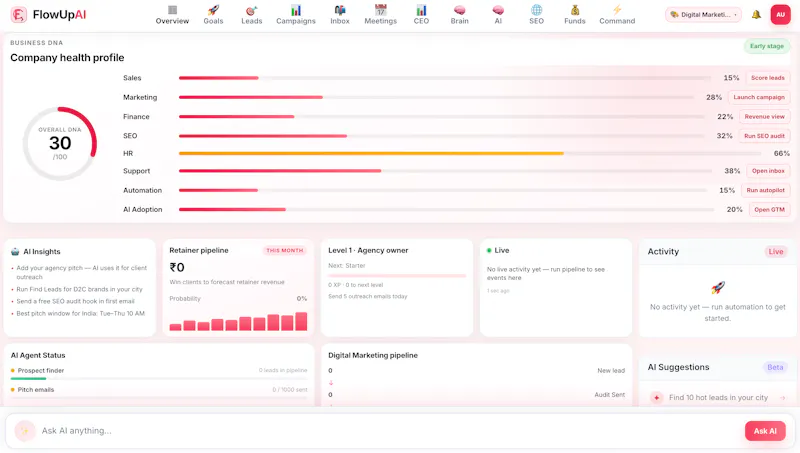Open the Command lightning icon
Image resolution: width=800 pixels, height=453 pixels.
click(x=617, y=10)
